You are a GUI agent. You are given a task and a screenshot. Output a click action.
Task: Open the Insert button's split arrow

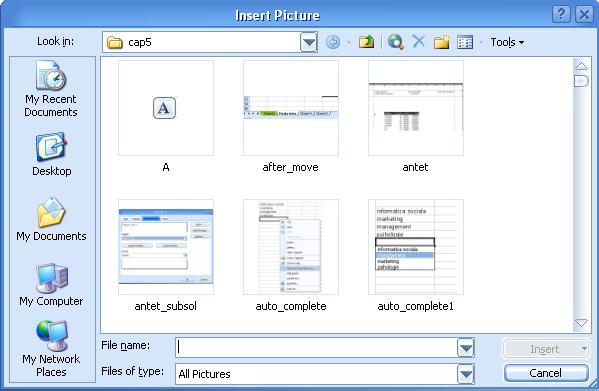click(x=584, y=348)
